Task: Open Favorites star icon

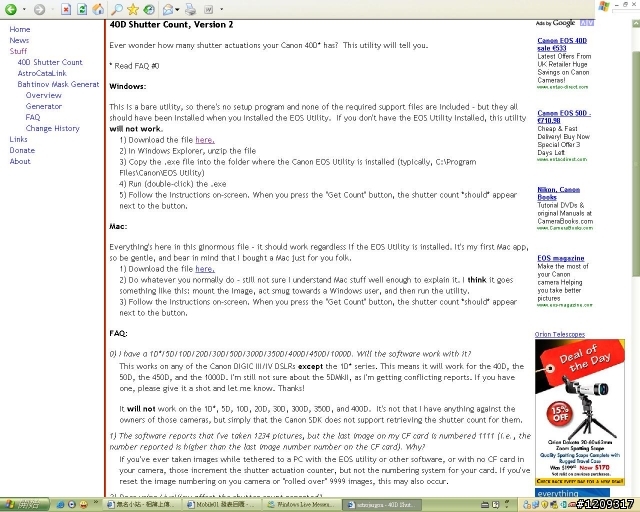Action: click(x=133, y=9)
